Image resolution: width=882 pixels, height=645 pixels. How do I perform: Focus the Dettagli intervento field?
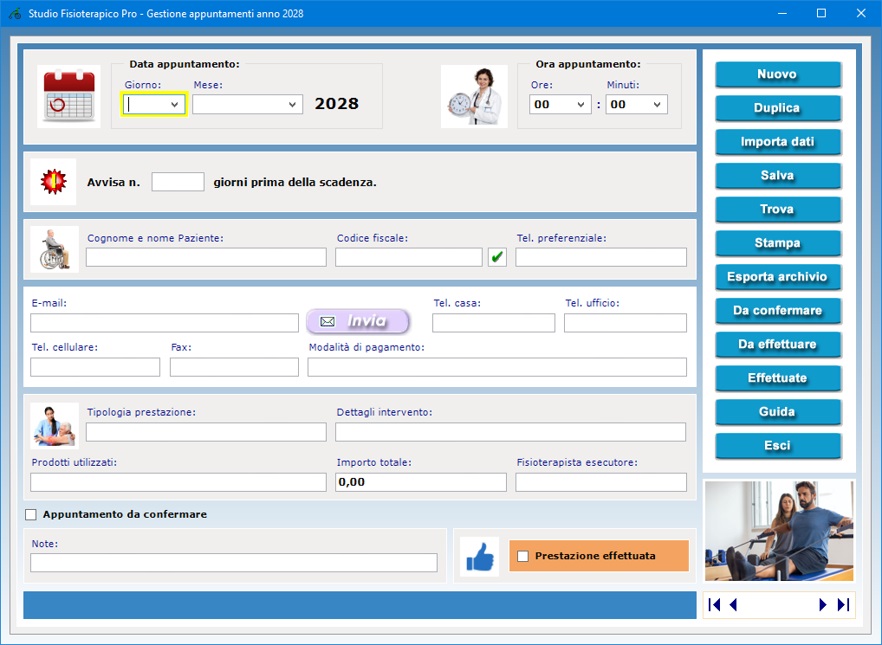510,432
